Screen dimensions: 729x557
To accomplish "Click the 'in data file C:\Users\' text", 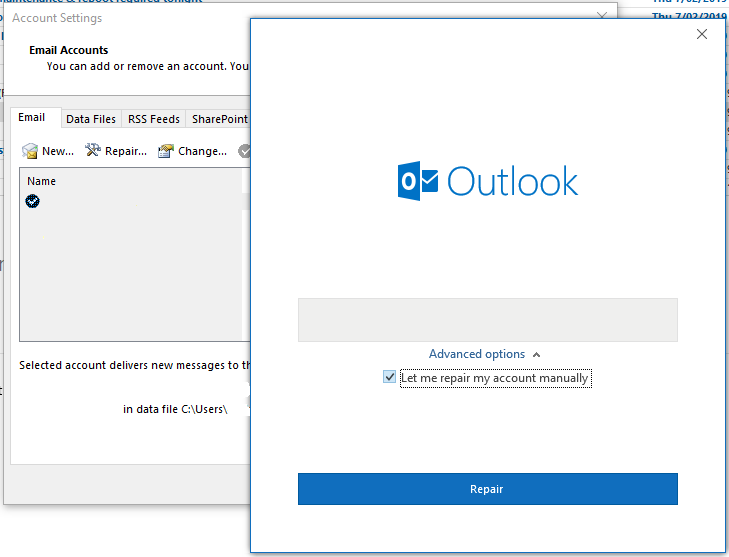I will click(175, 409).
